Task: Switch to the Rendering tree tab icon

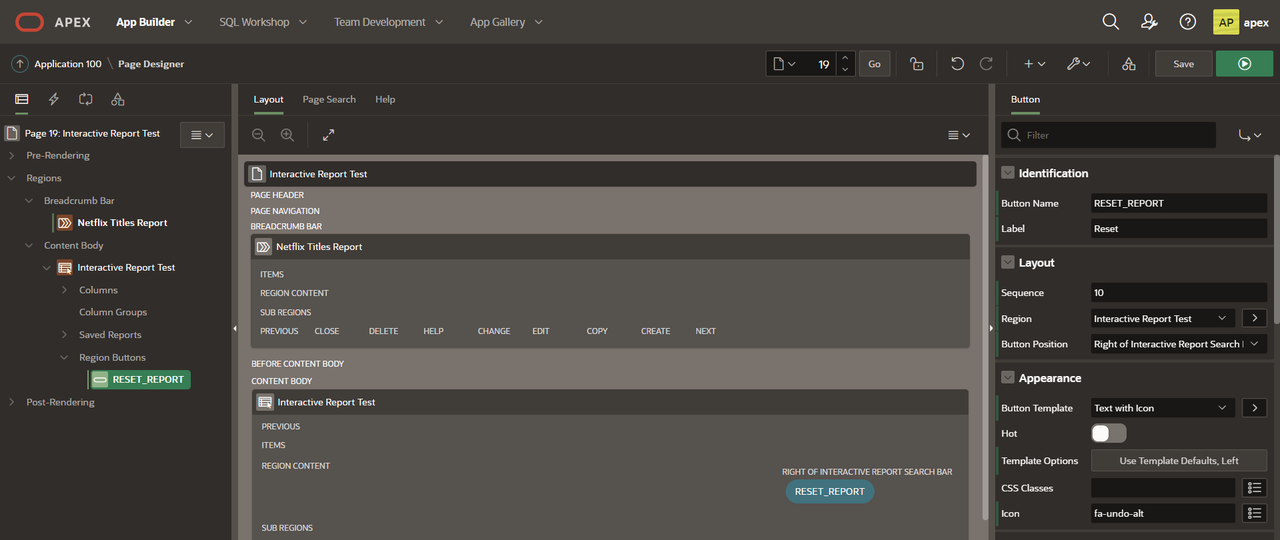Action: (22, 99)
